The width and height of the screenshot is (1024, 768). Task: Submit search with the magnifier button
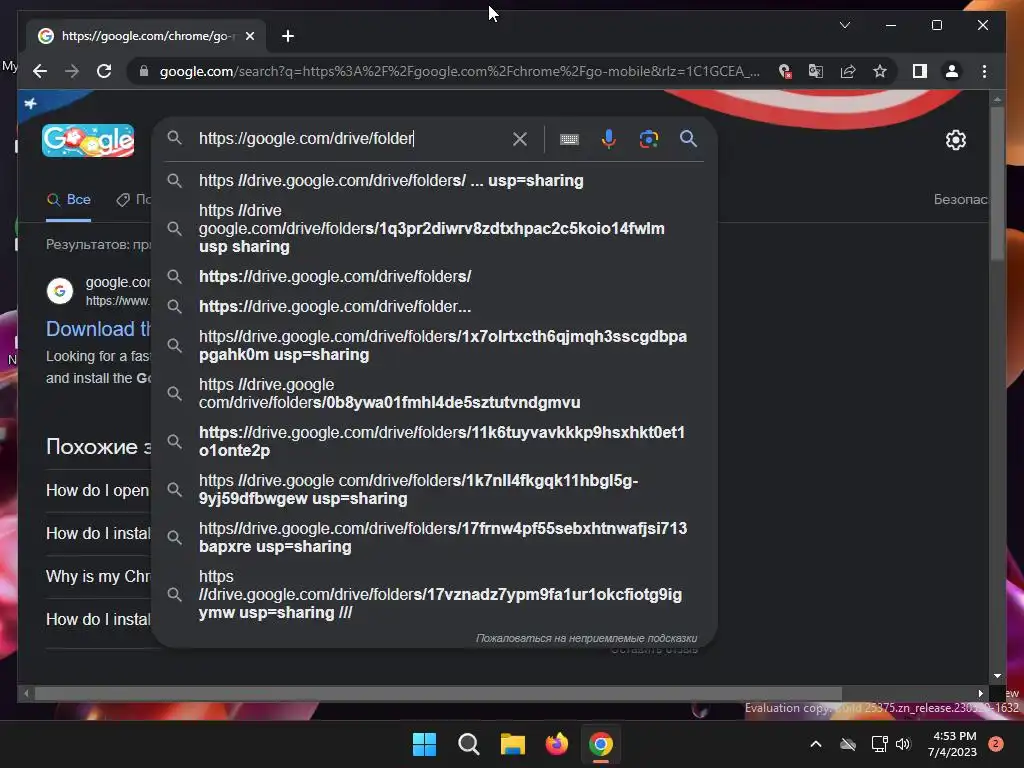pyautogui.click(x=688, y=138)
